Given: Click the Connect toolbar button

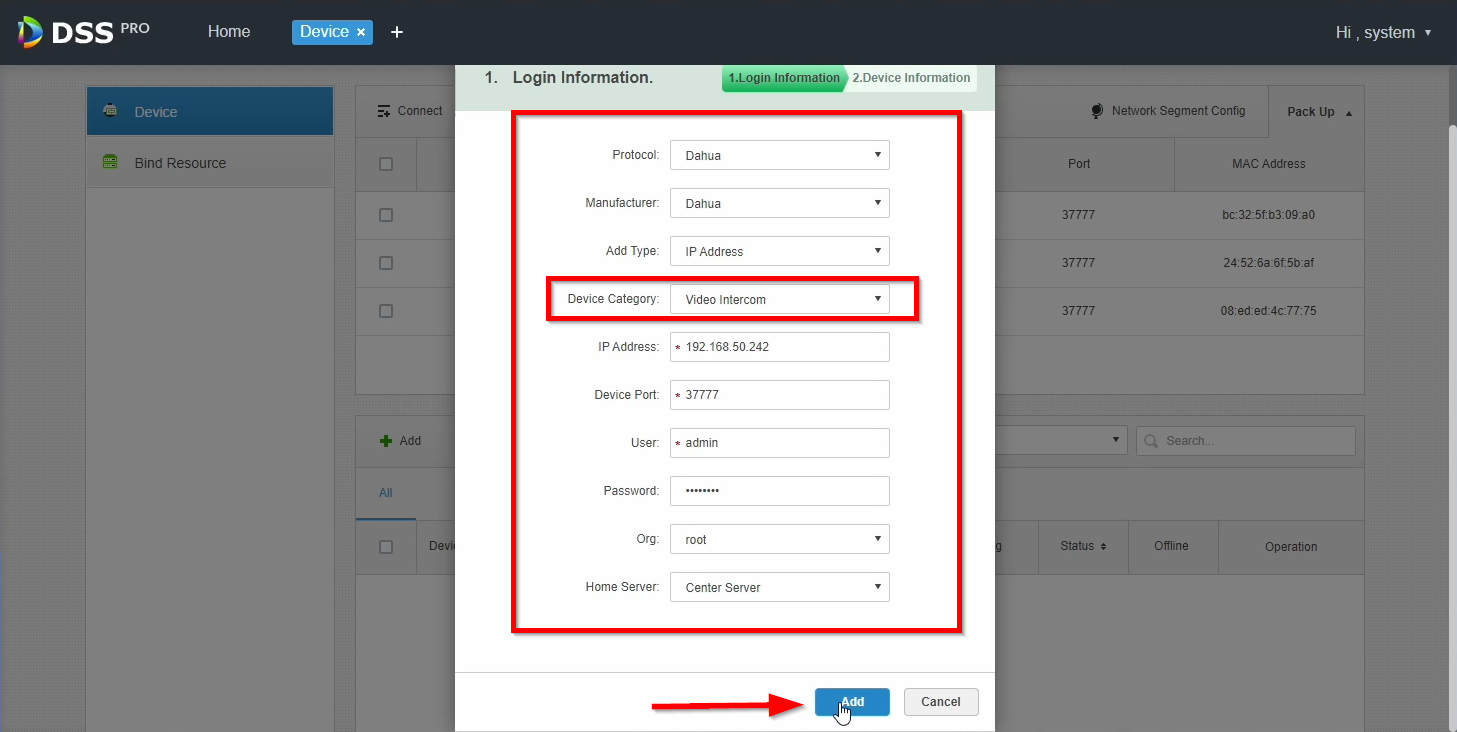Looking at the screenshot, I should (410, 111).
